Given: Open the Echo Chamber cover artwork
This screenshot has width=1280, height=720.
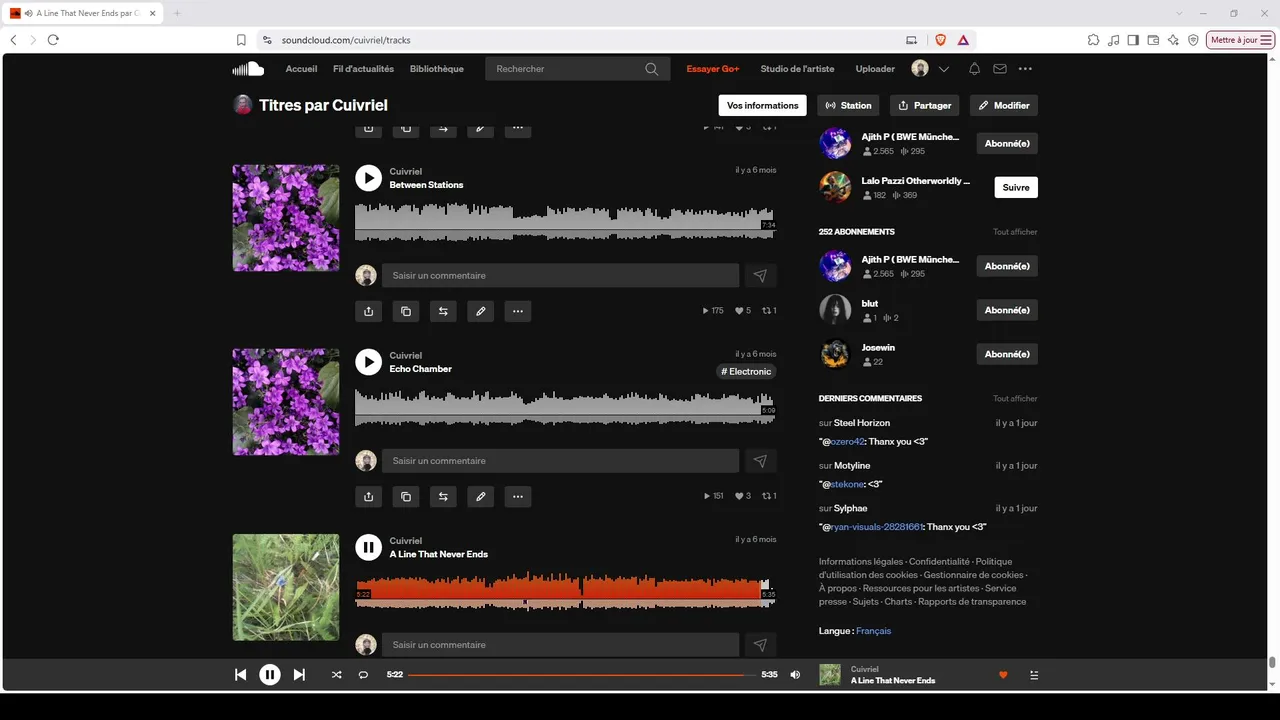Looking at the screenshot, I should (286, 402).
